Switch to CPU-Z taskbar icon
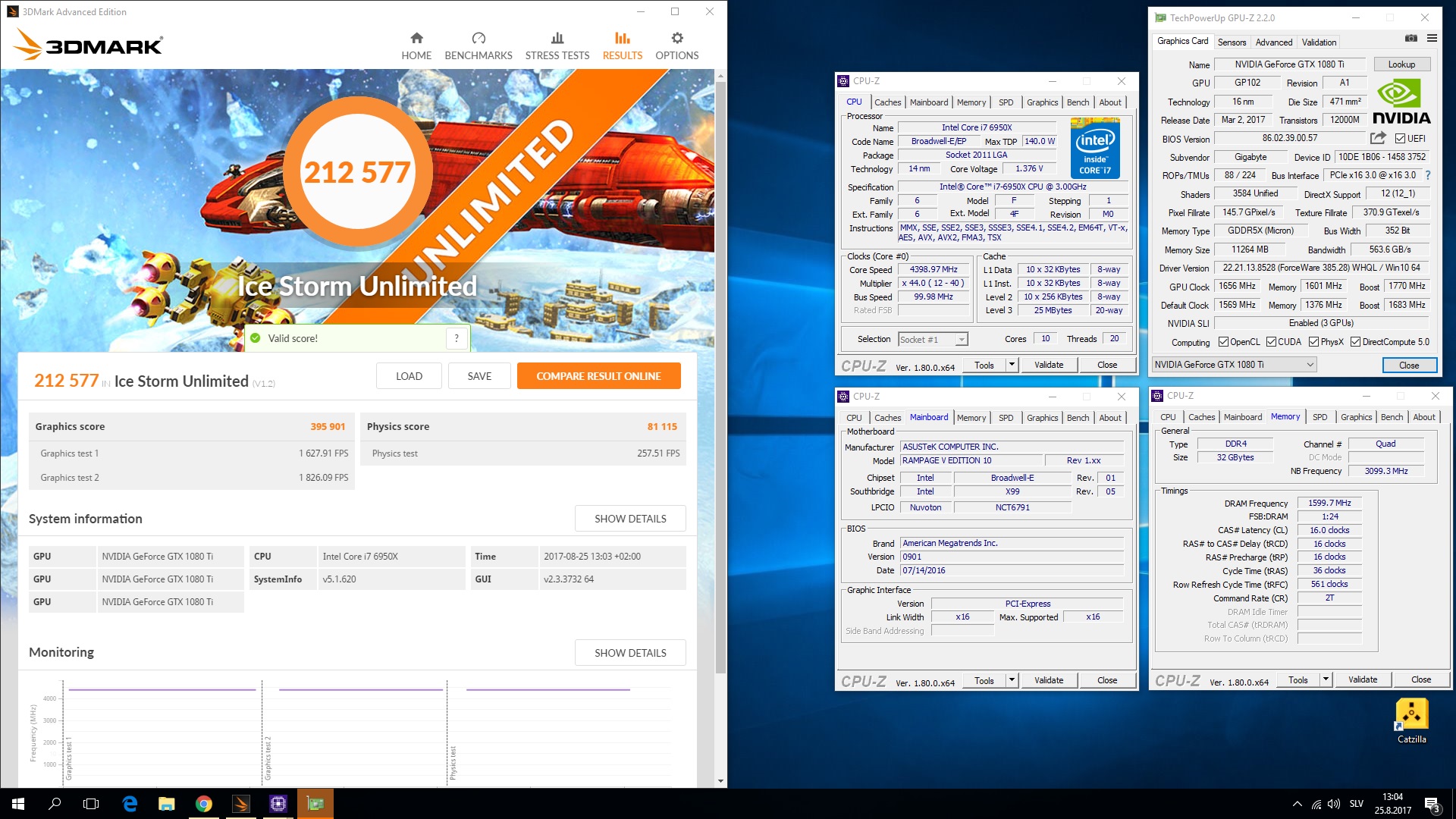Viewport: 1456px width, 819px height. (278, 804)
